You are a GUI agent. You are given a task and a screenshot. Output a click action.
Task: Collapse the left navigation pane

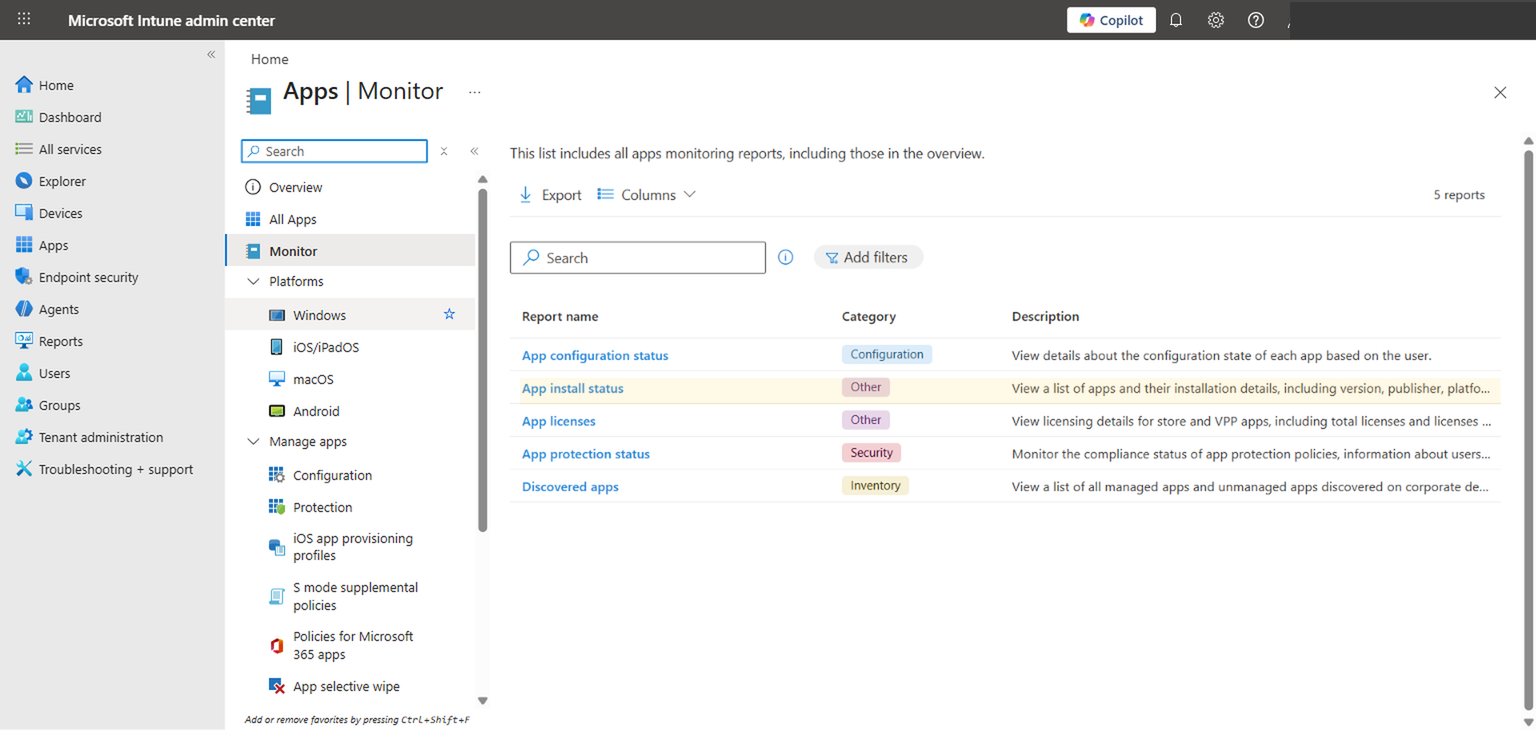click(211, 54)
